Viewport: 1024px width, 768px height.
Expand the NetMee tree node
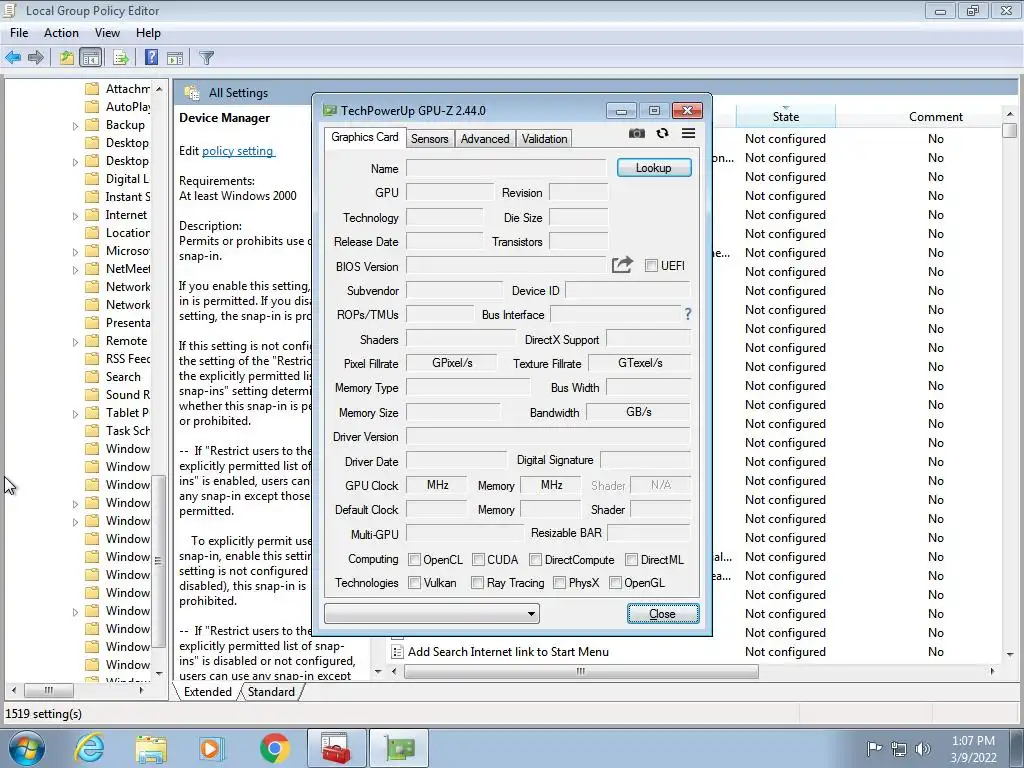[x=75, y=270]
